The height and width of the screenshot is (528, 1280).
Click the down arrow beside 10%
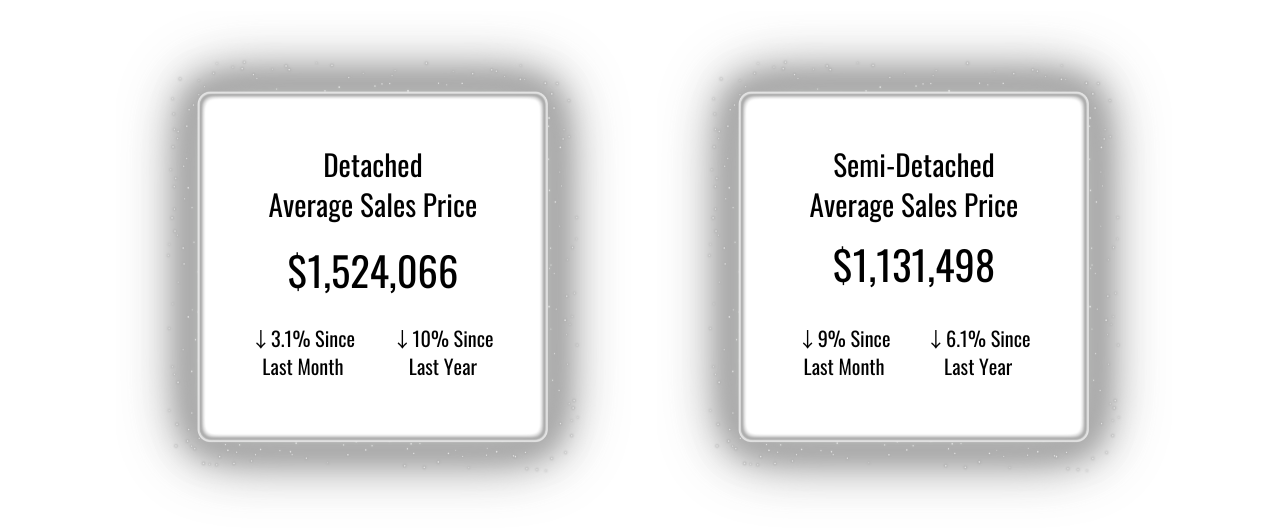[x=402, y=340]
